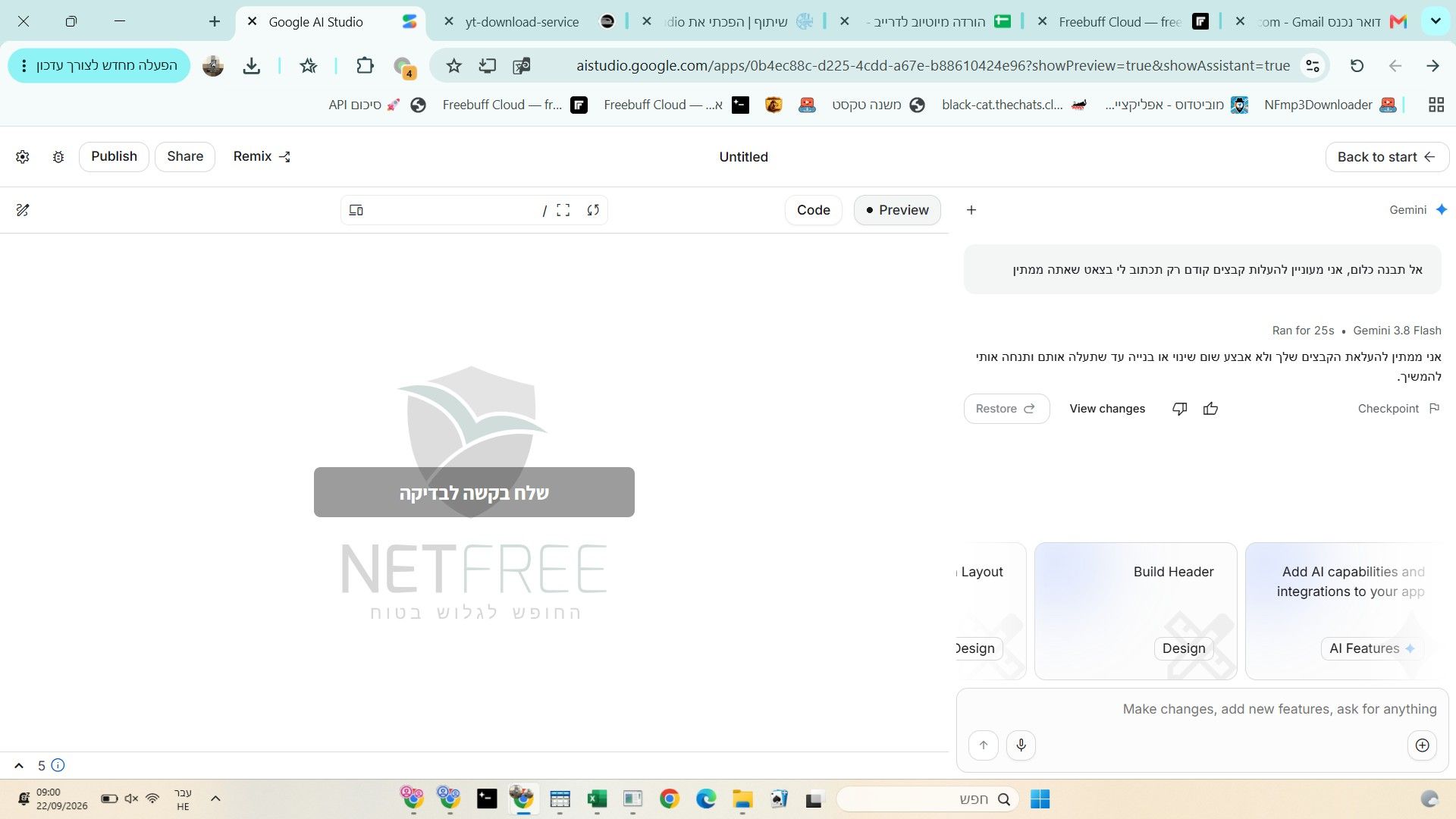Open the black-cat.thechats bookmark
Image resolution: width=1456 pixels, height=819 pixels.
coord(1014,105)
